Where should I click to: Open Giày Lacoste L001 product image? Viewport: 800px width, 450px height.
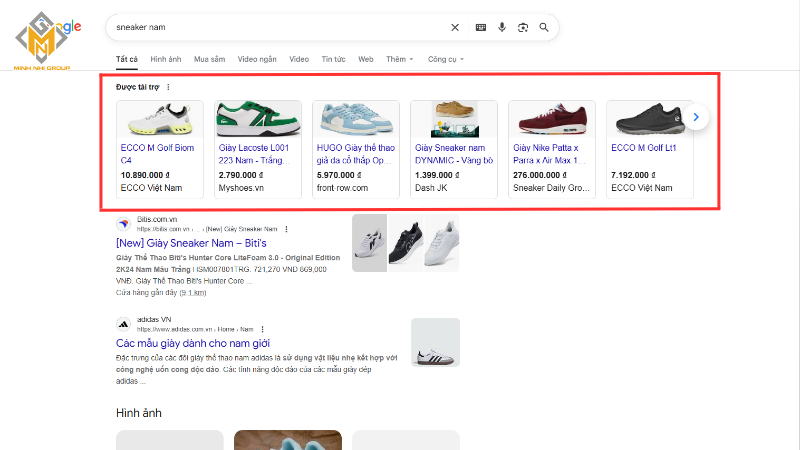258,119
